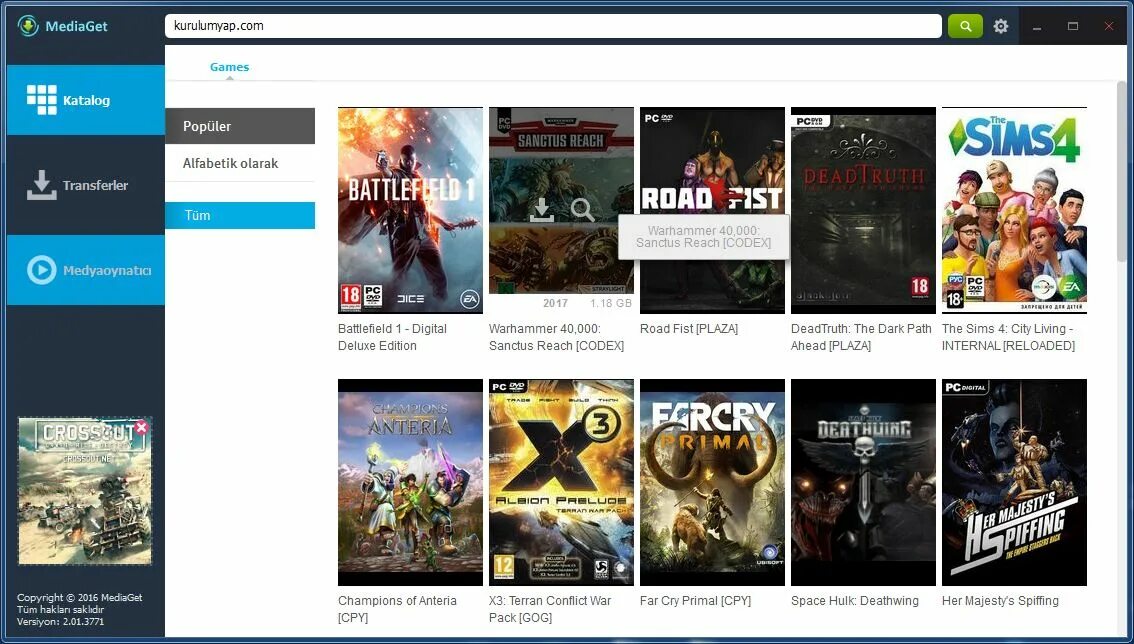
Task: Maximize the MediaGet window
Action: [x=1073, y=26]
